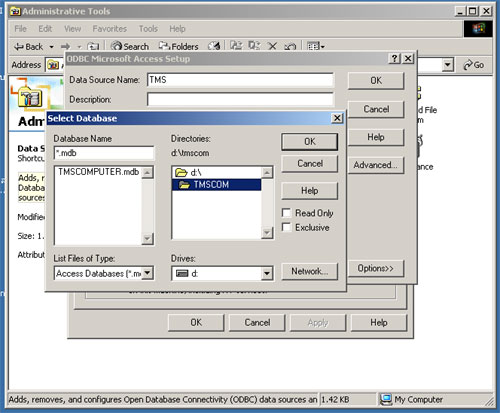Click the Undo toolbar icon
Screen dimensions: 500x413
tap(290, 46)
